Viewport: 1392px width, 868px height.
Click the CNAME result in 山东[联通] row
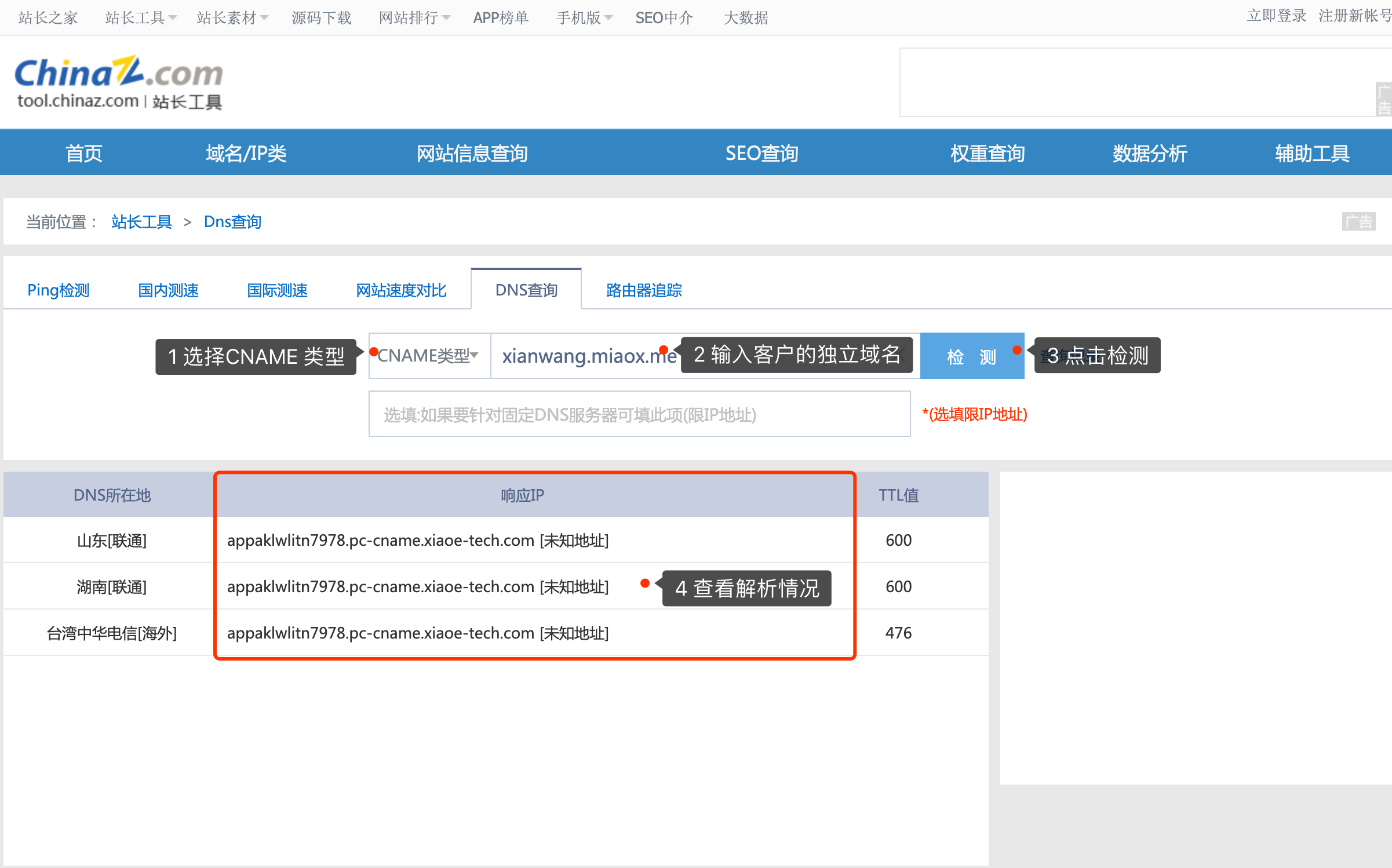pyautogui.click(x=418, y=540)
